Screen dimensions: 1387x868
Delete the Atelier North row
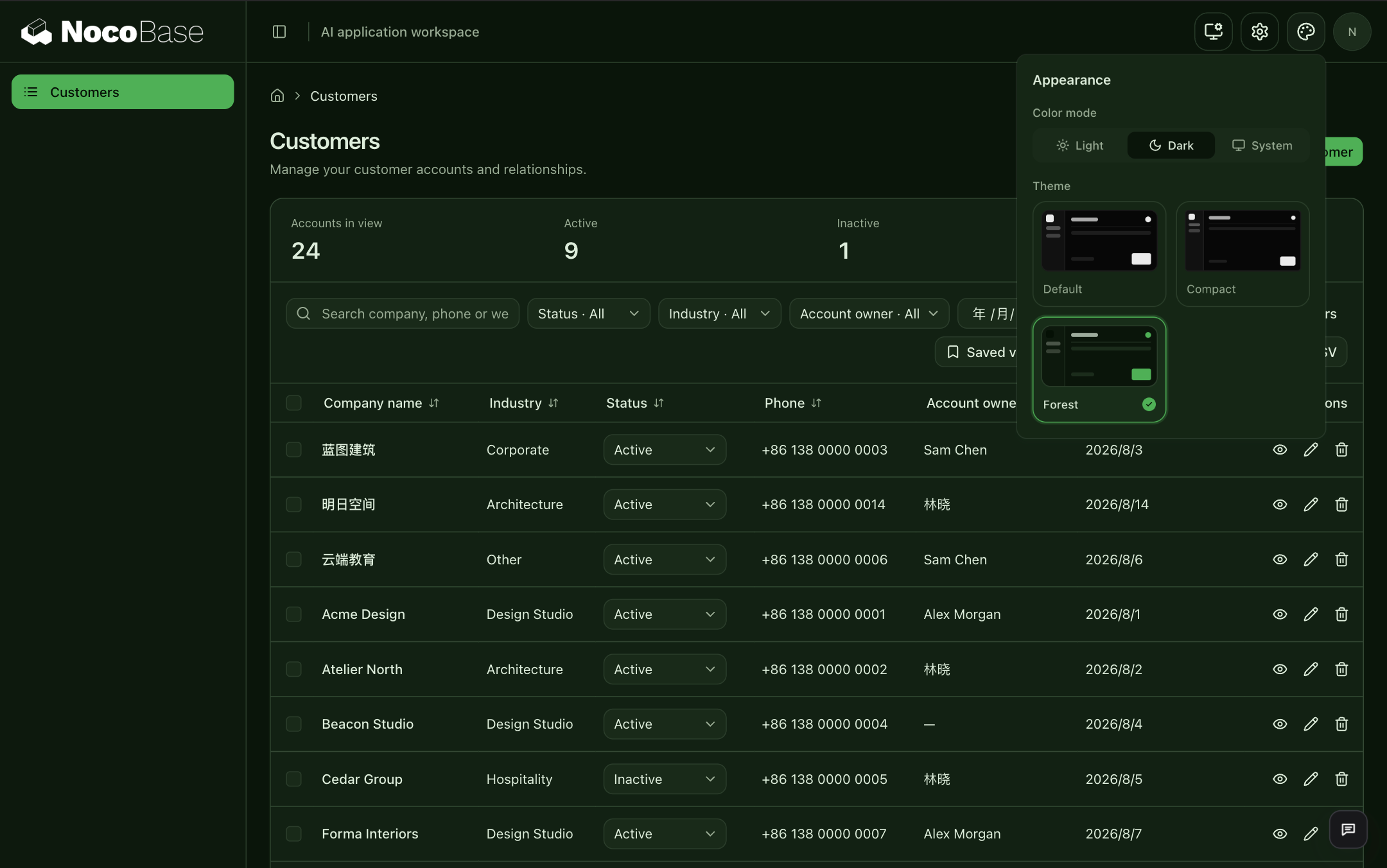point(1341,669)
